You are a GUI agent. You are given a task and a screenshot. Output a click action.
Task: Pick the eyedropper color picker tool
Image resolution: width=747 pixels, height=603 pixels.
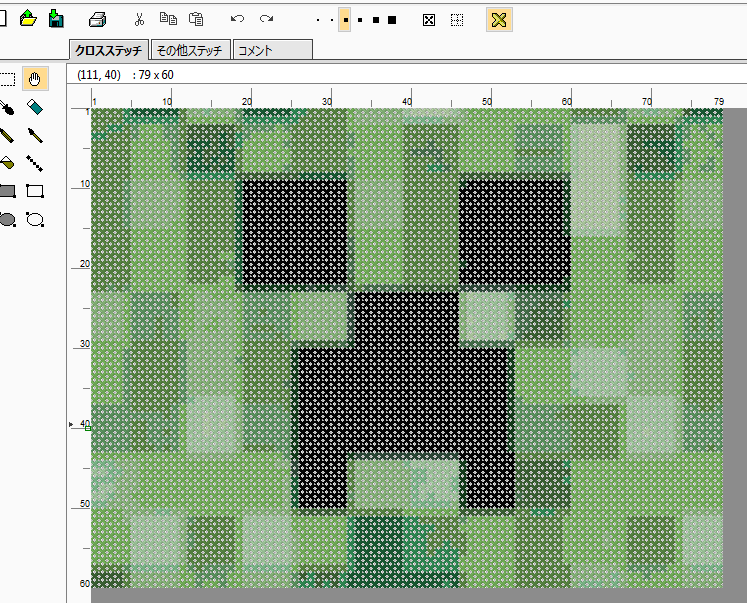point(7,108)
